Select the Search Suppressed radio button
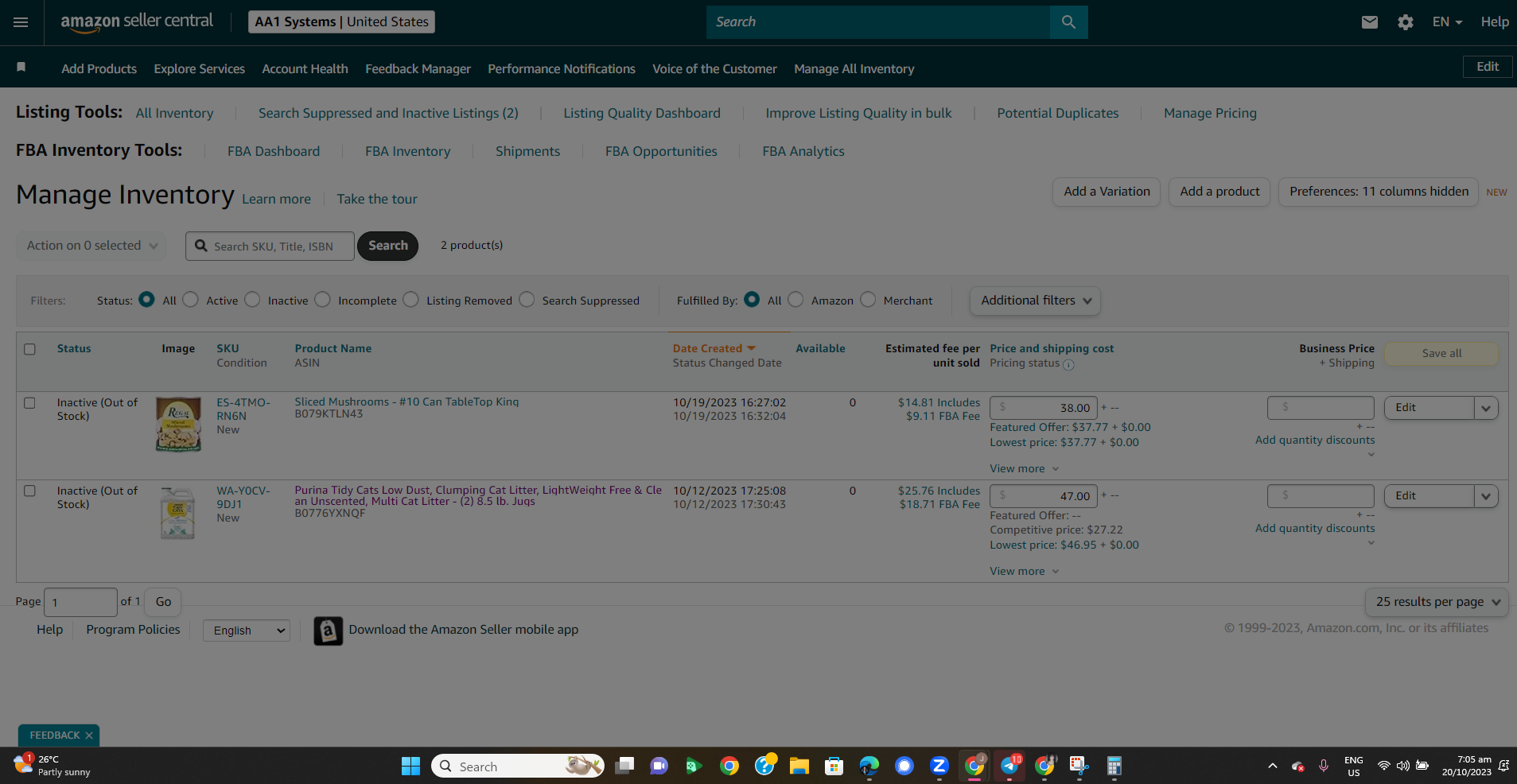Viewport: 1517px width, 784px height. point(527,300)
